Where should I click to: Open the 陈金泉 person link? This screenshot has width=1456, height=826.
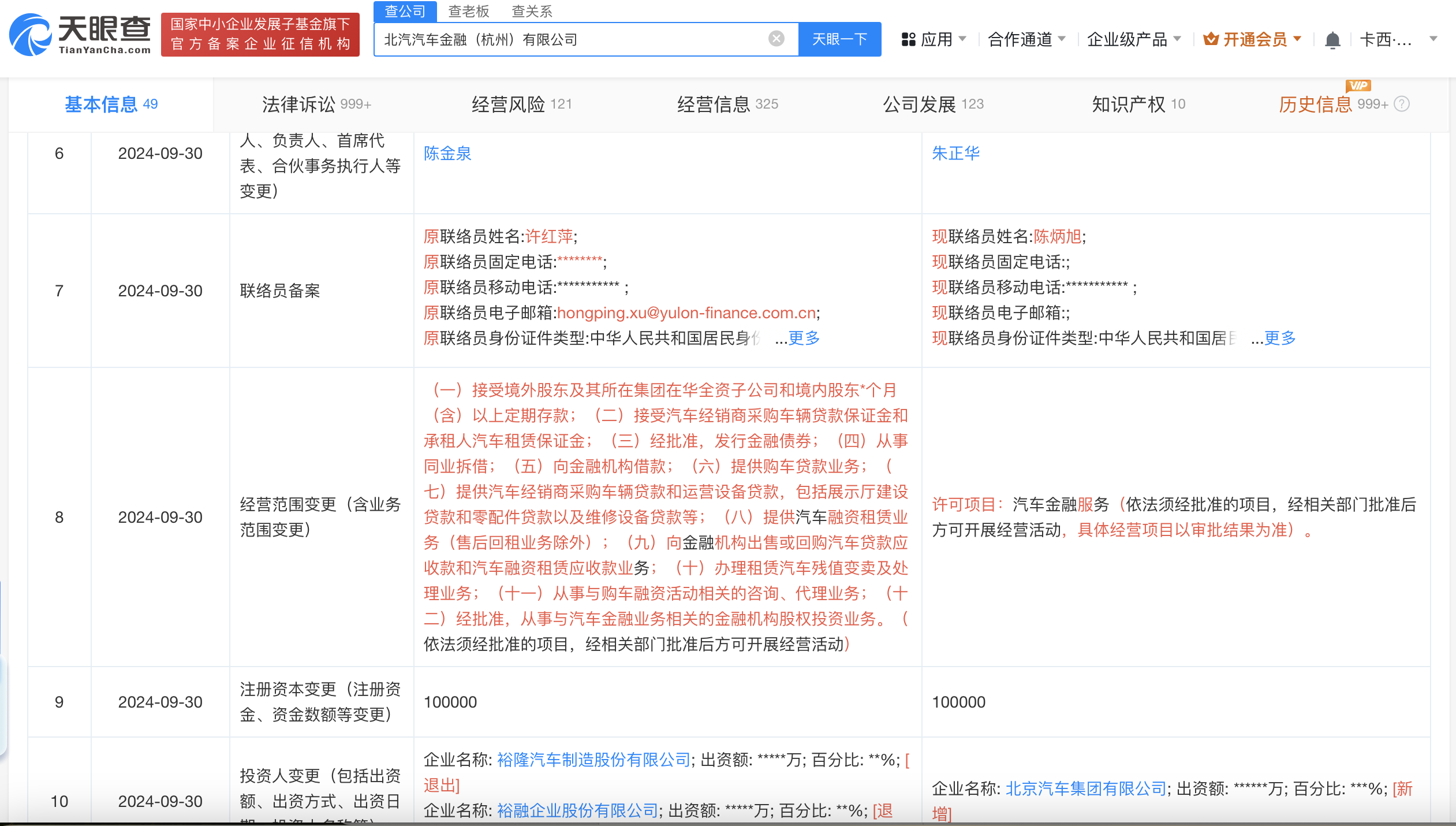447,153
